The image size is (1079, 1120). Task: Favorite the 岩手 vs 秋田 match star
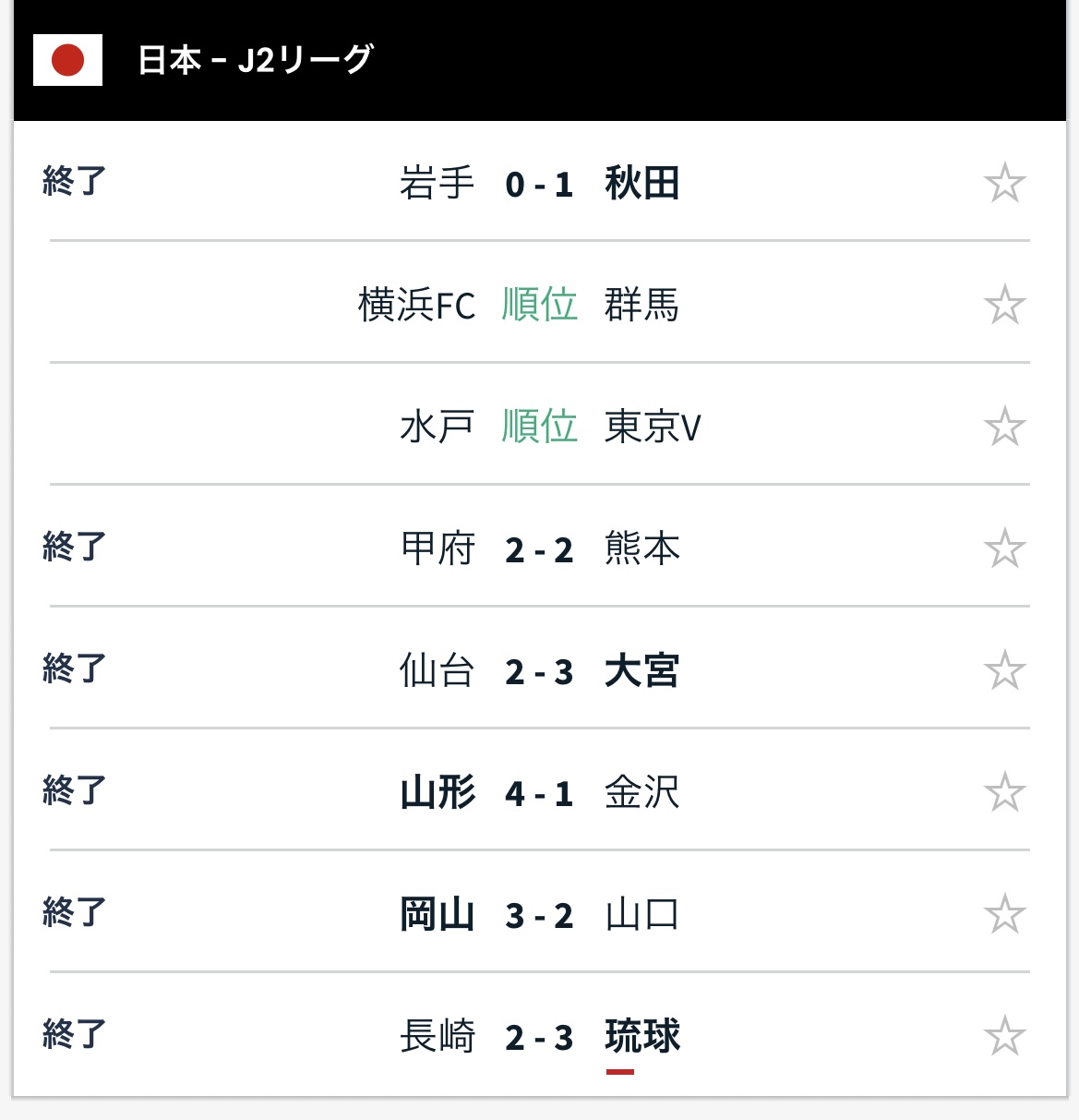[x=1004, y=183]
